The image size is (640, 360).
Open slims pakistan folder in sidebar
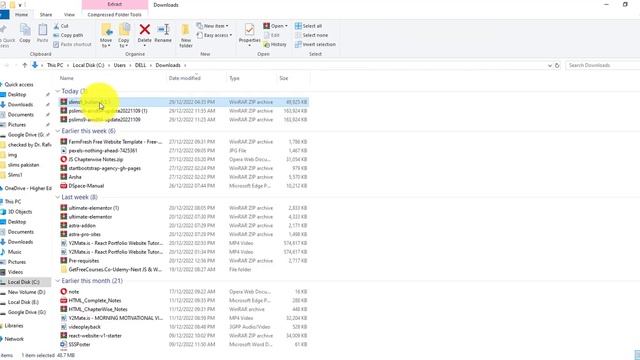click(x=23, y=165)
